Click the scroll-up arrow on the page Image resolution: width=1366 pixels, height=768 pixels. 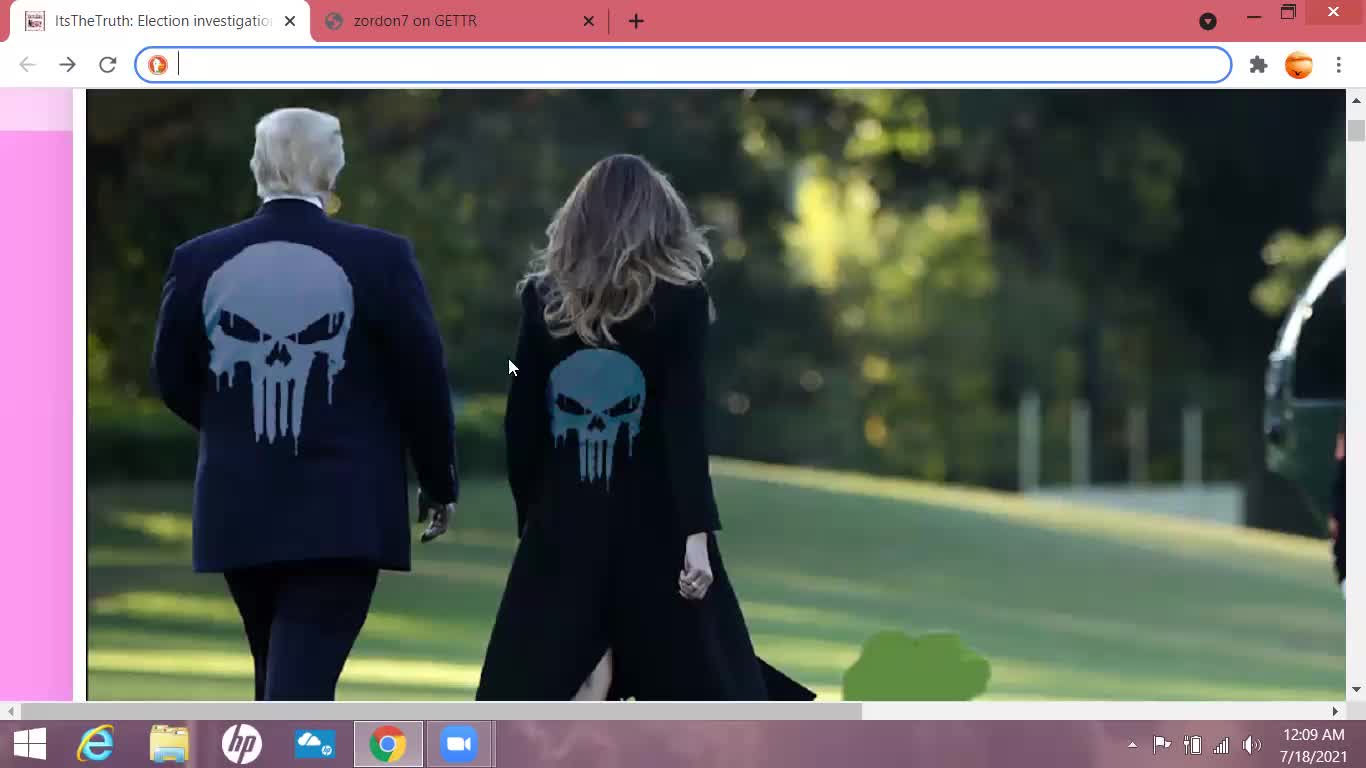[x=1356, y=99]
